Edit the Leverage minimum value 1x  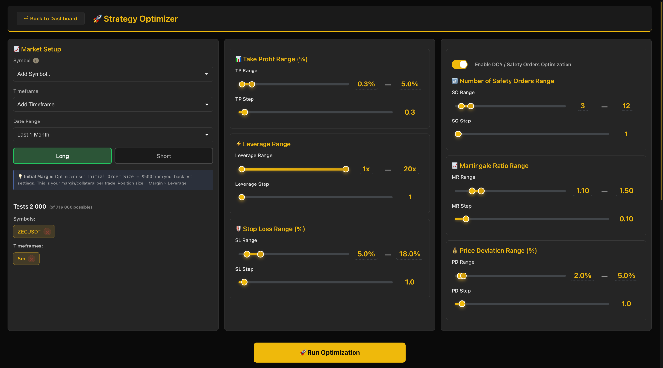click(x=366, y=169)
